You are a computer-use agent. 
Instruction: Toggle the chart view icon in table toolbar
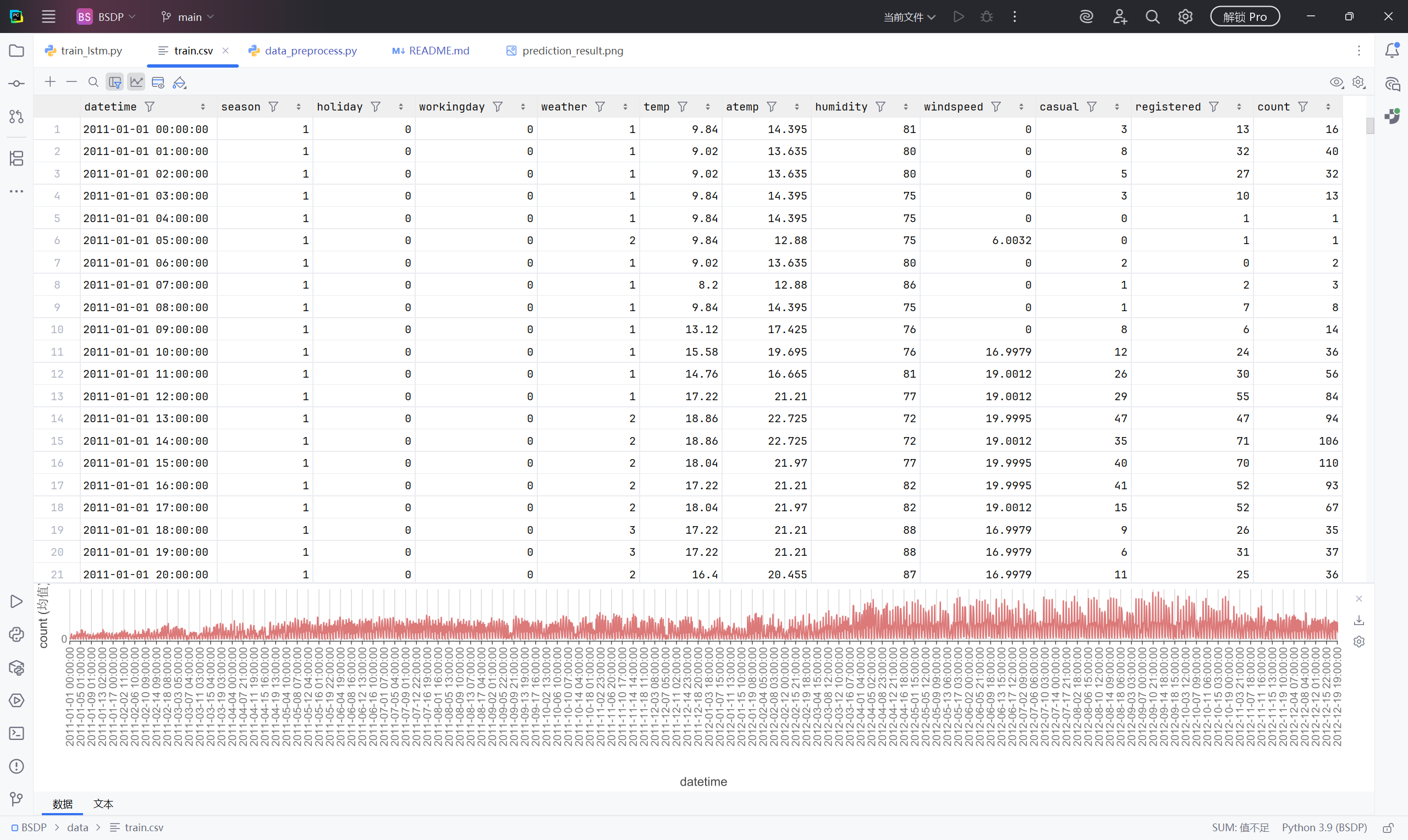(136, 82)
